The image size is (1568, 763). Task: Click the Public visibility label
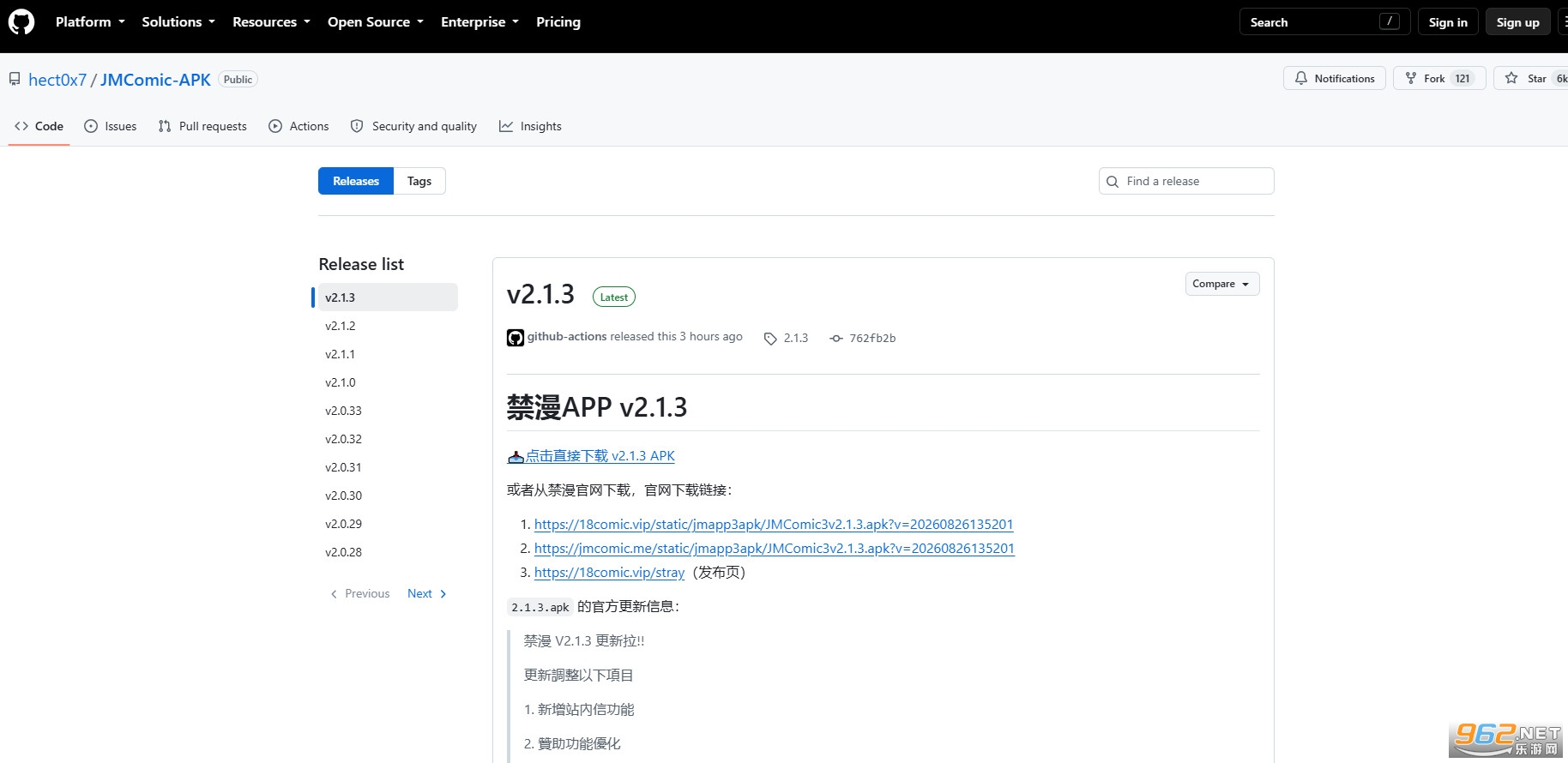(238, 80)
